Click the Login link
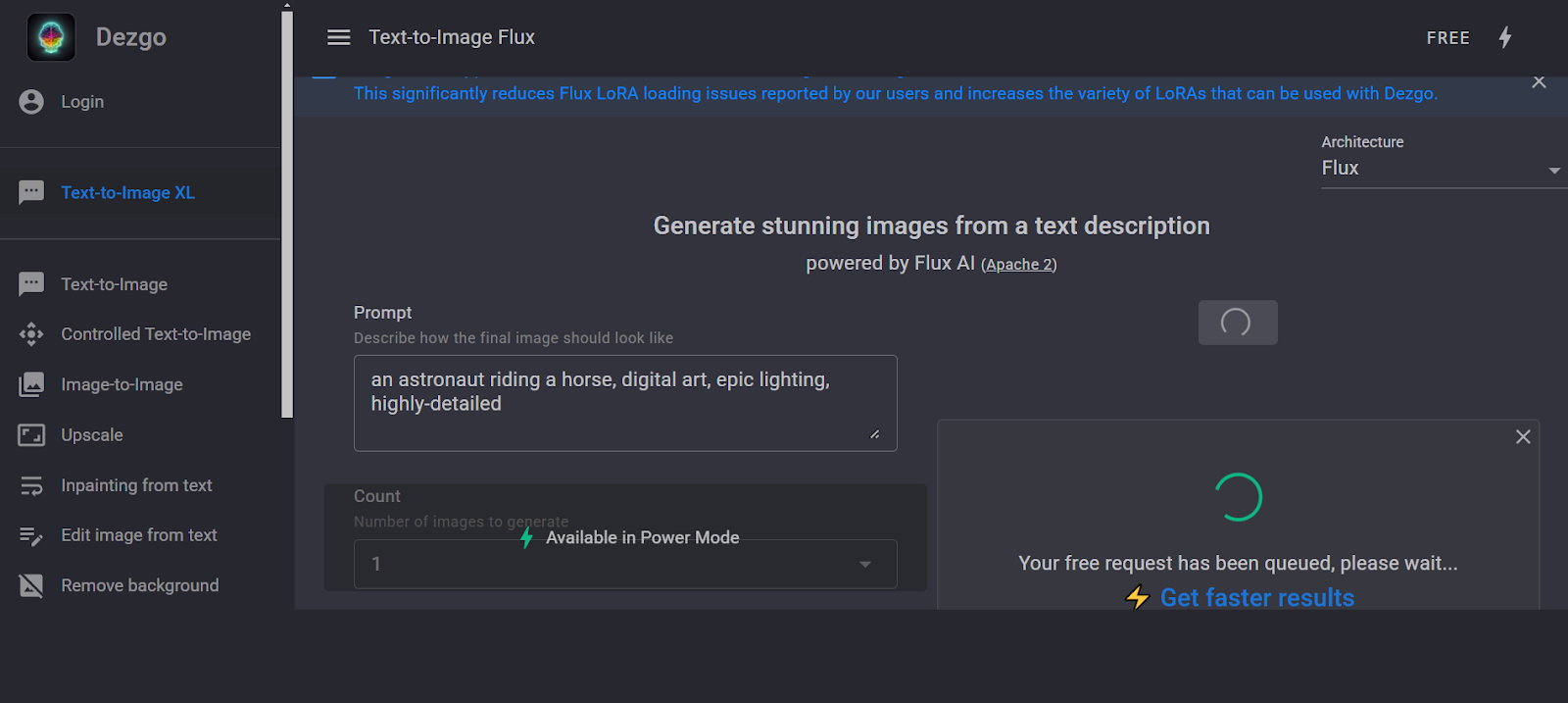The image size is (1568, 703). pyautogui.click(x=82, y=102)
